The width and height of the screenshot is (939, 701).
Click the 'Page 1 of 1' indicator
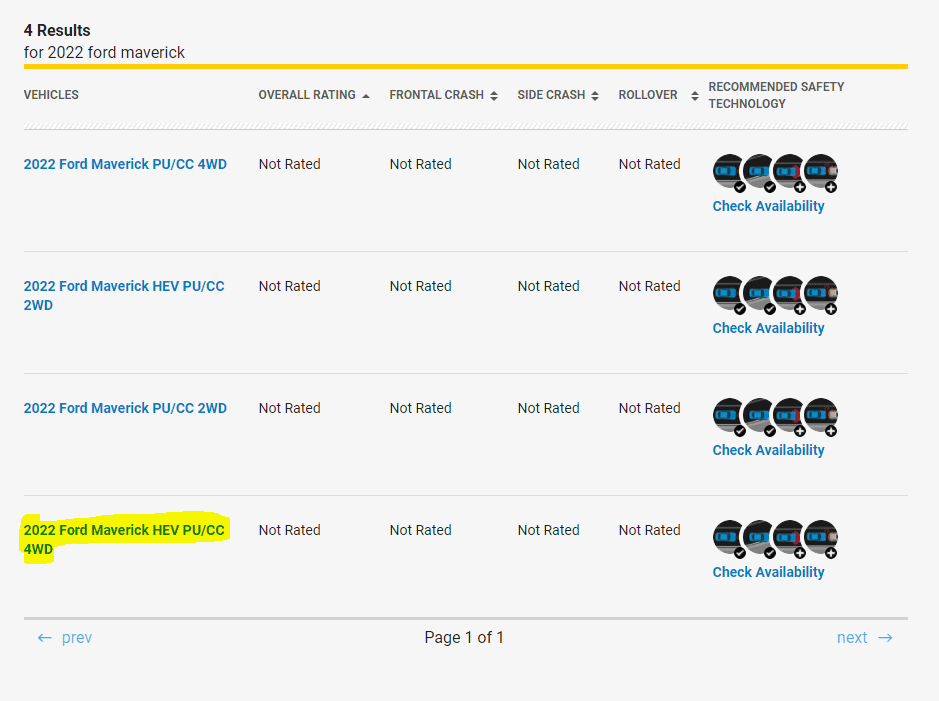tap(464, 638)
